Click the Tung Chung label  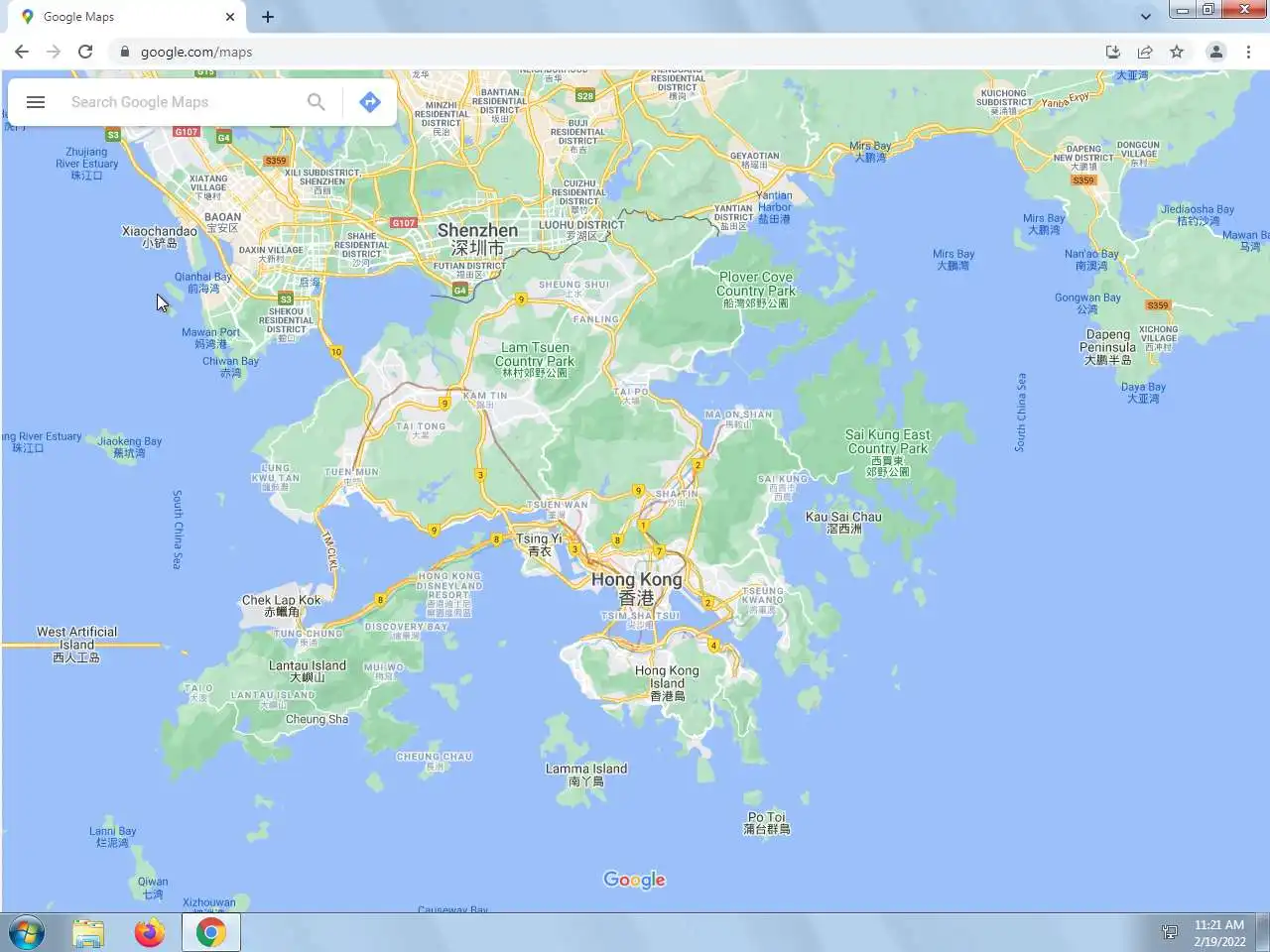point(308,637)
